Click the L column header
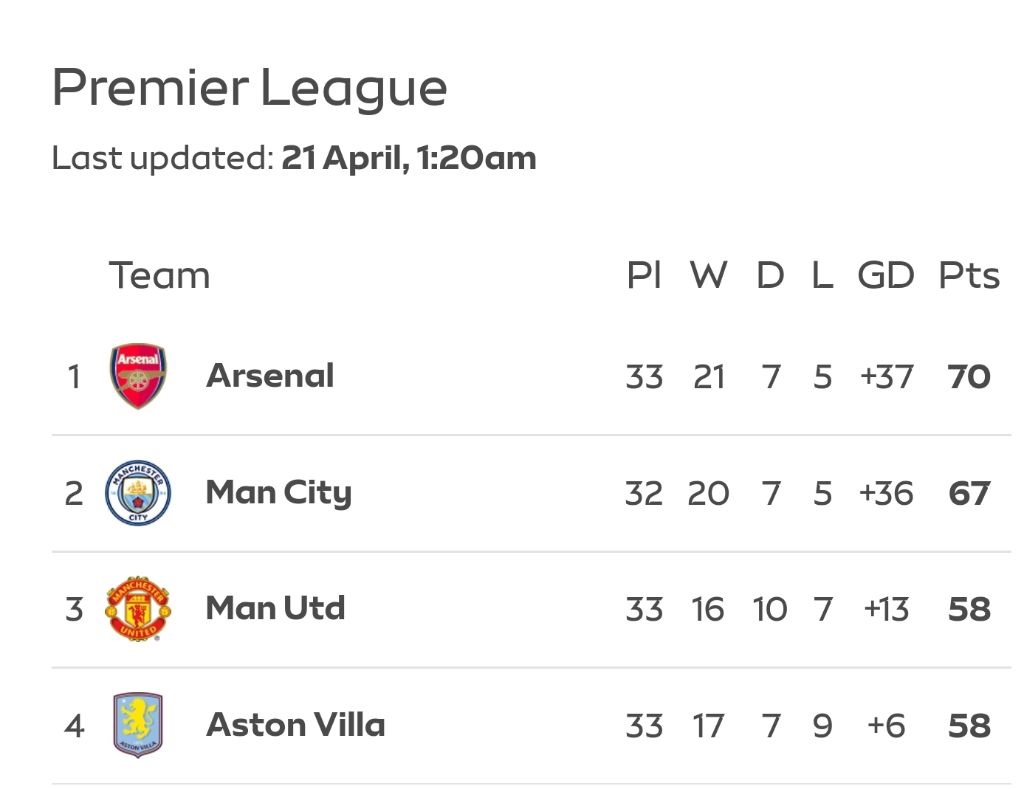 822,275
